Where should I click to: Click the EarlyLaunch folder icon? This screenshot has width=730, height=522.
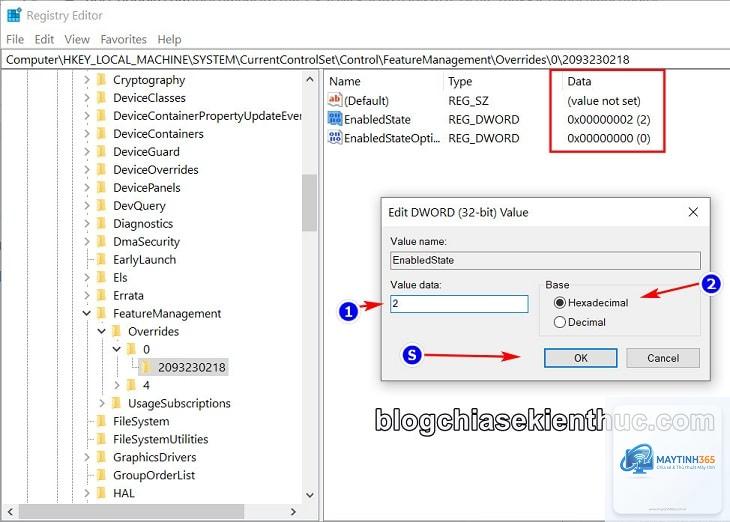(x=102, y=259)
